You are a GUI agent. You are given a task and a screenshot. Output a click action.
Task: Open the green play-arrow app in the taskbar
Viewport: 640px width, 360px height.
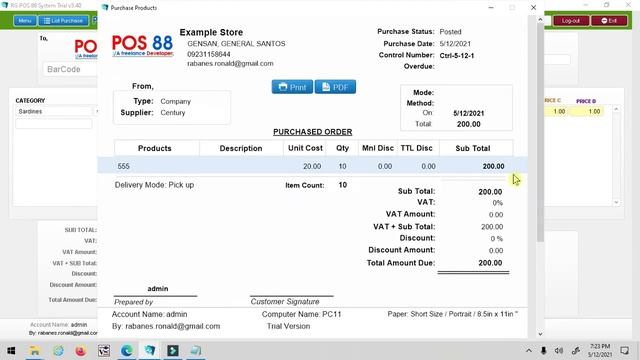pos(173,351)
